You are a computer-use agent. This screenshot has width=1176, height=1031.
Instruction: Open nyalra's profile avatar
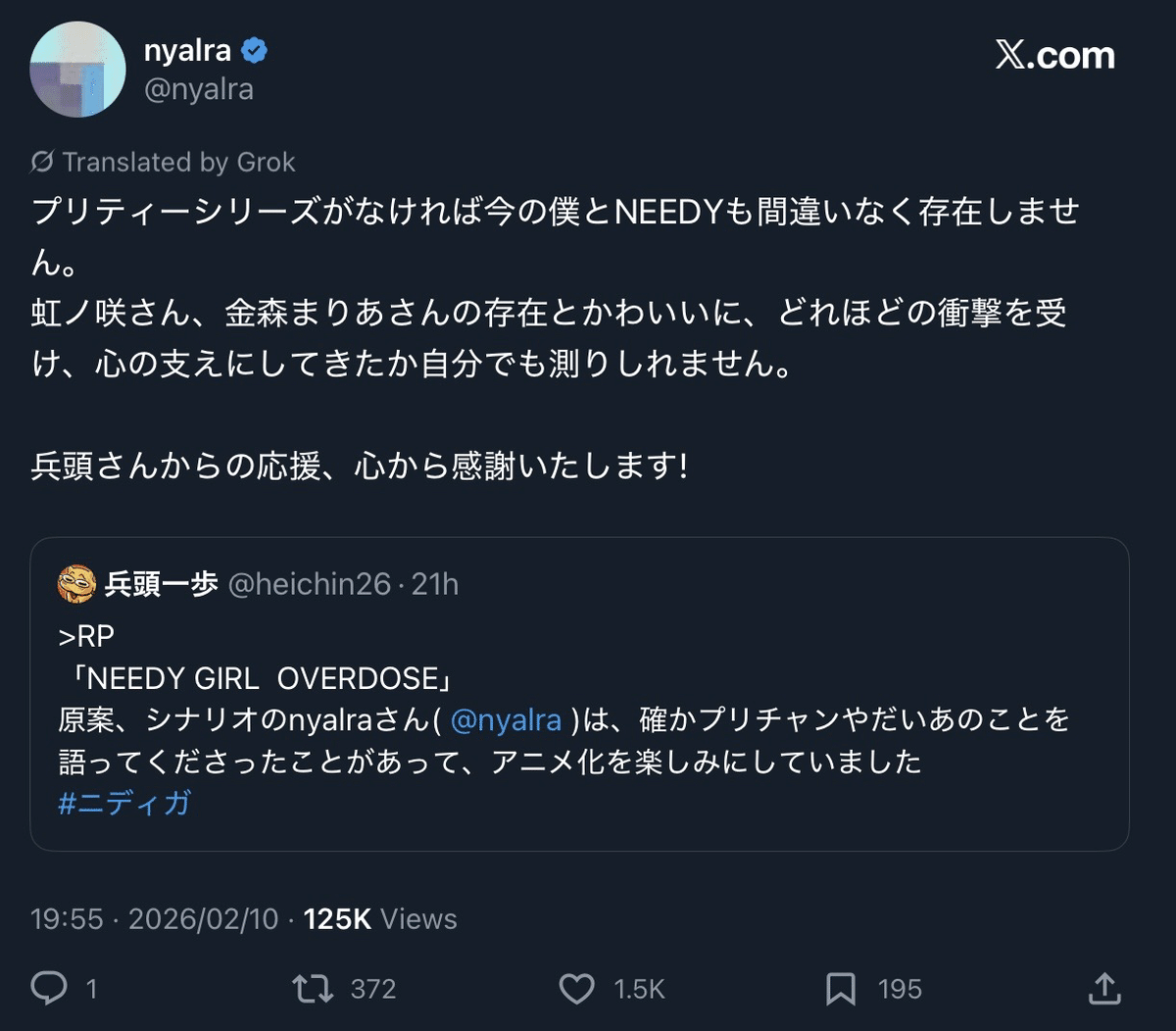(x=78, y=69)
